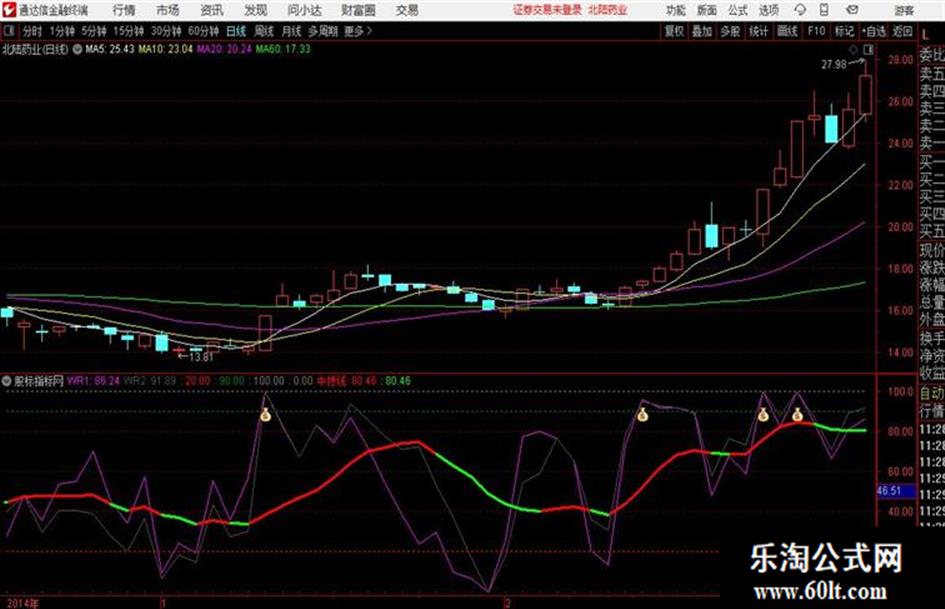Click the 返回 back button

902,31
